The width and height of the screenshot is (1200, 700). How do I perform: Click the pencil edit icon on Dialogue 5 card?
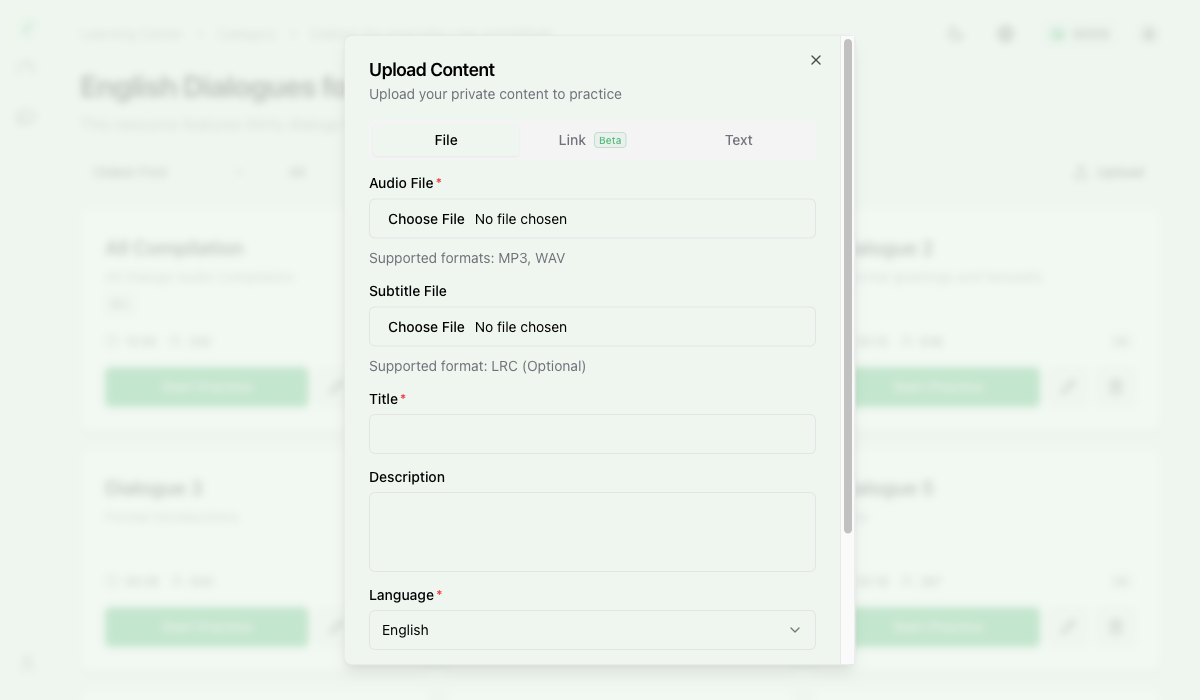(1069, 627)
